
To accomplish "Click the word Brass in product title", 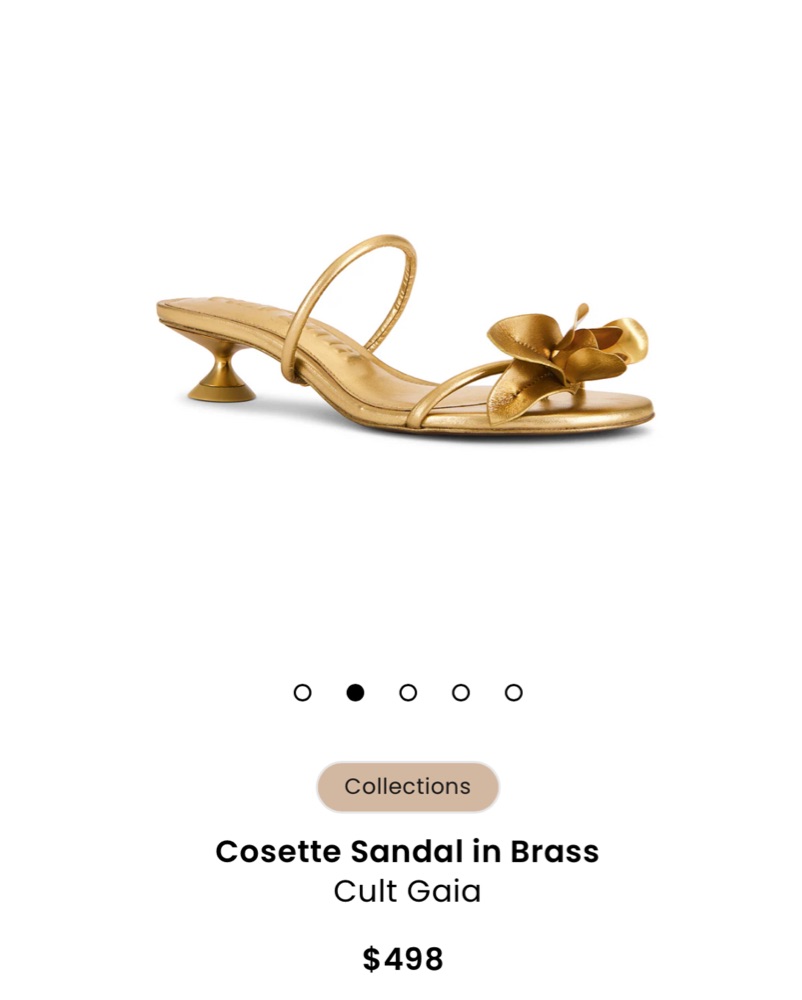I will tap(555, 851).
